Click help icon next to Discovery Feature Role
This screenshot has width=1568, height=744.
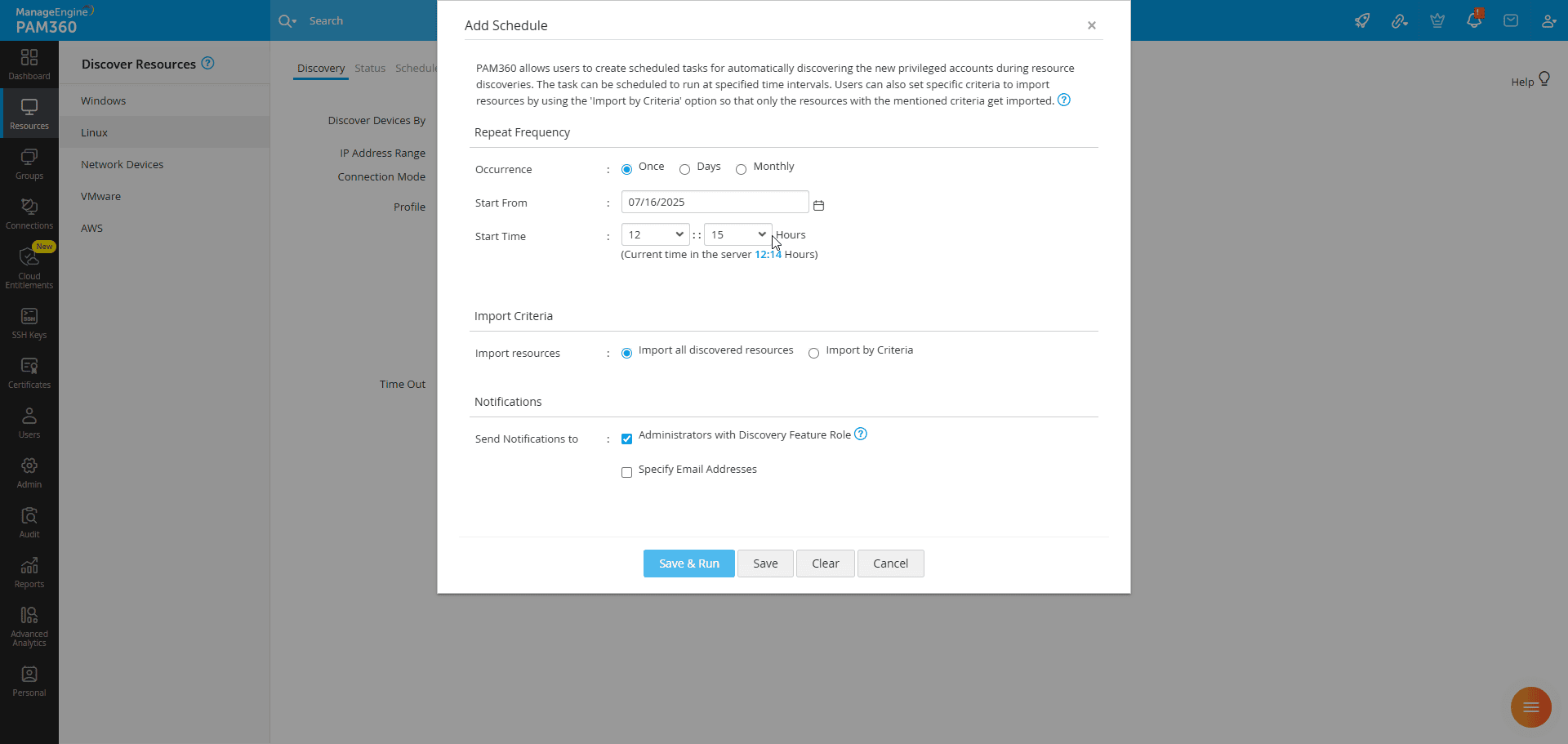pyautogui.click(x=860, y=434)
